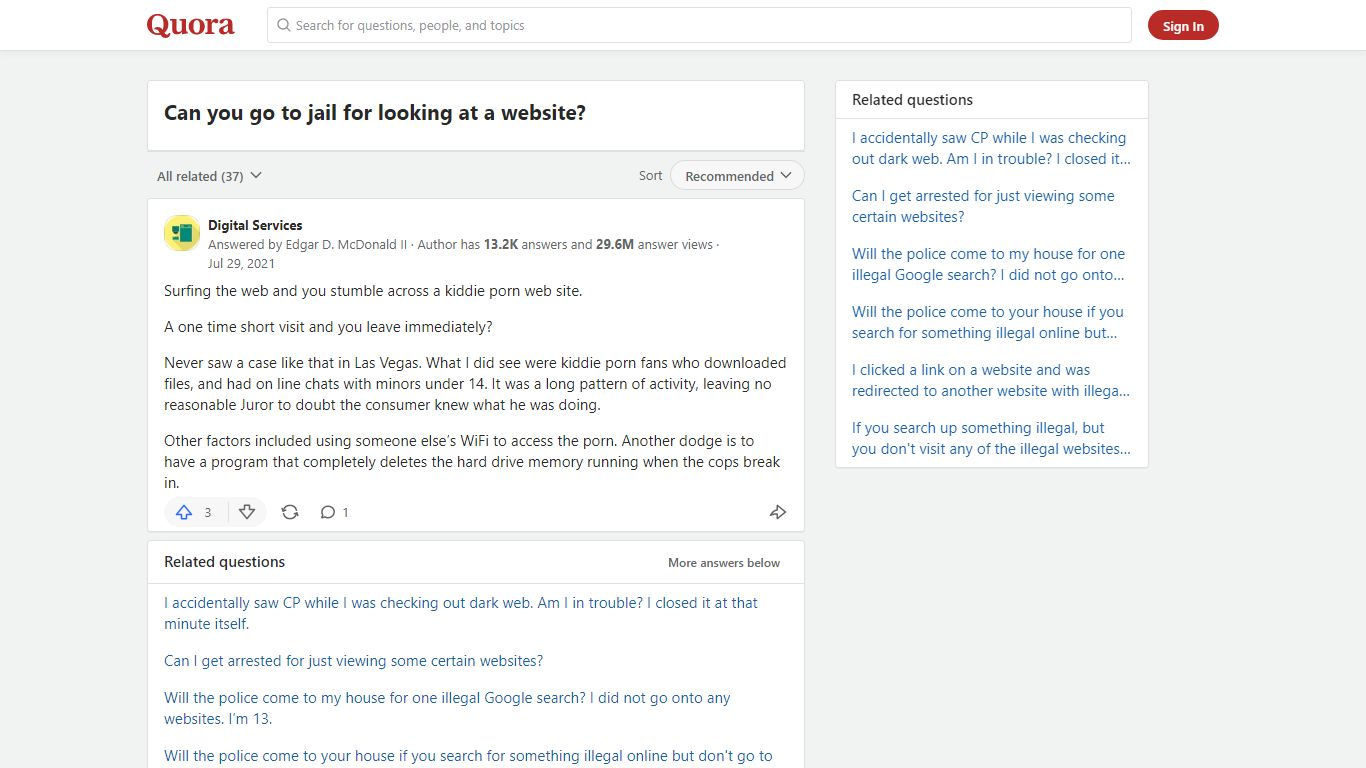Reshare the answer via circular arrows icon

tap(290, 512)
